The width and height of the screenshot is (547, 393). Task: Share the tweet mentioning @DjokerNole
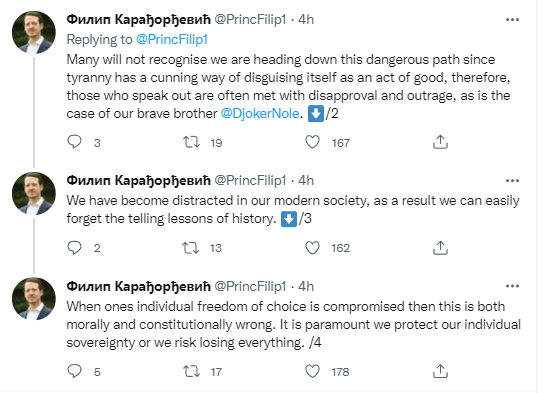click(440, 142)
